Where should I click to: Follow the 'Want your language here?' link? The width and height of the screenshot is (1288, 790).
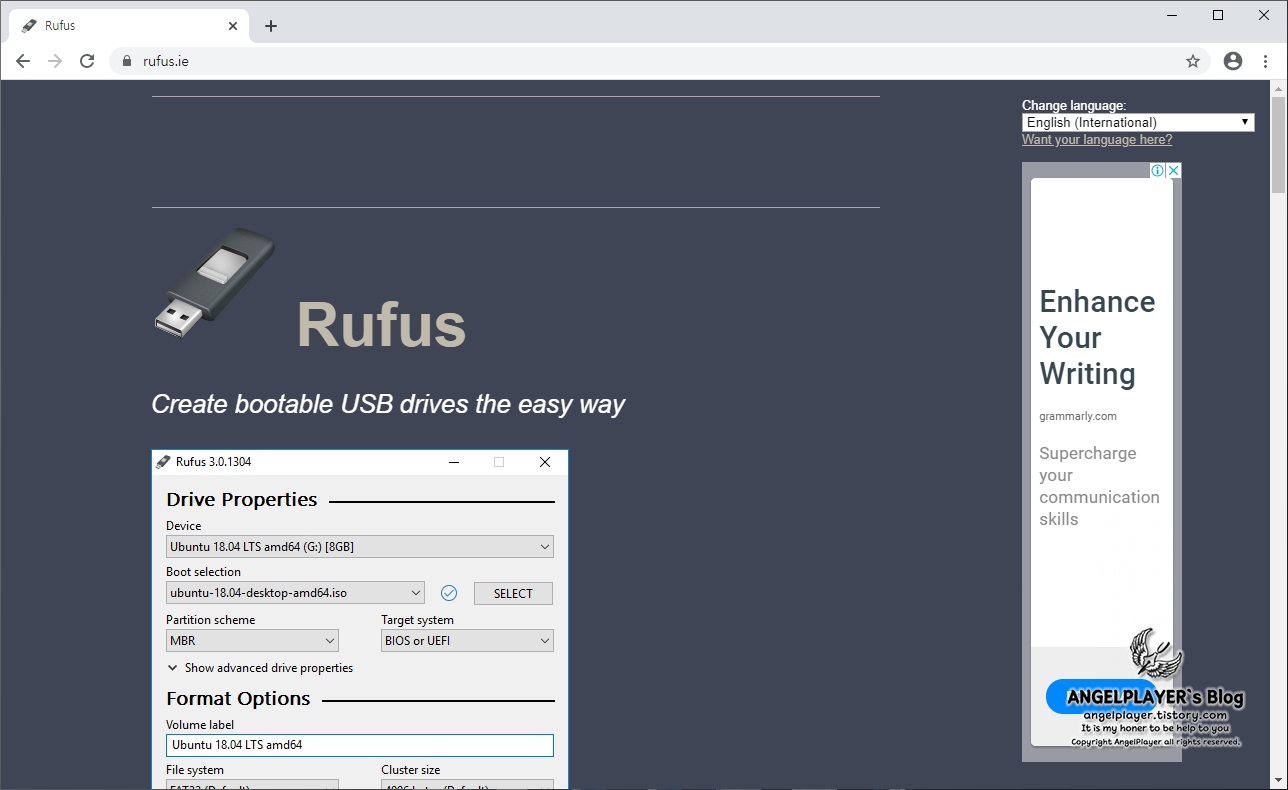[1097, 140]
